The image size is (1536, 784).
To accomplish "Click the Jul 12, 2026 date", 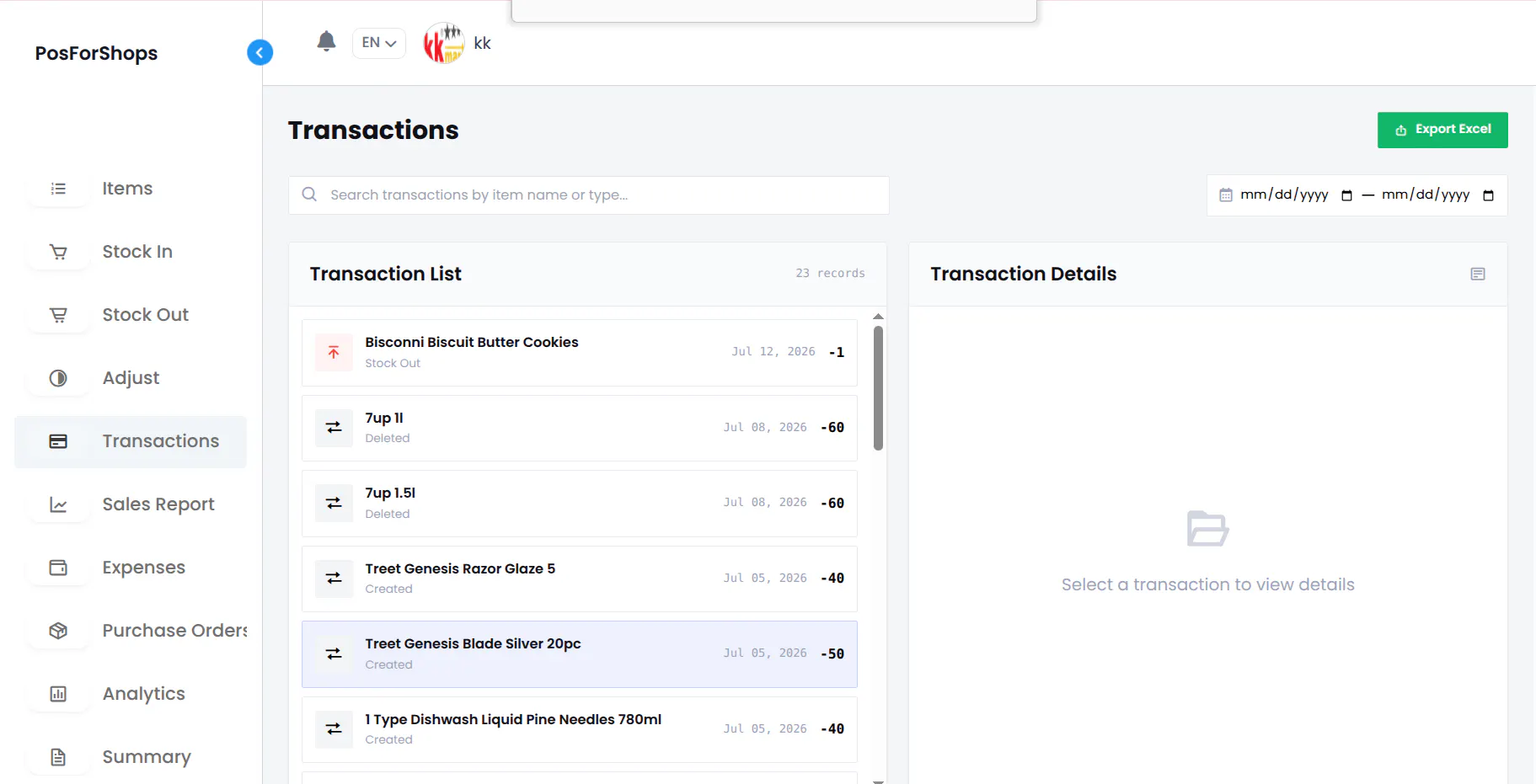I will click(x=773, y=352).
